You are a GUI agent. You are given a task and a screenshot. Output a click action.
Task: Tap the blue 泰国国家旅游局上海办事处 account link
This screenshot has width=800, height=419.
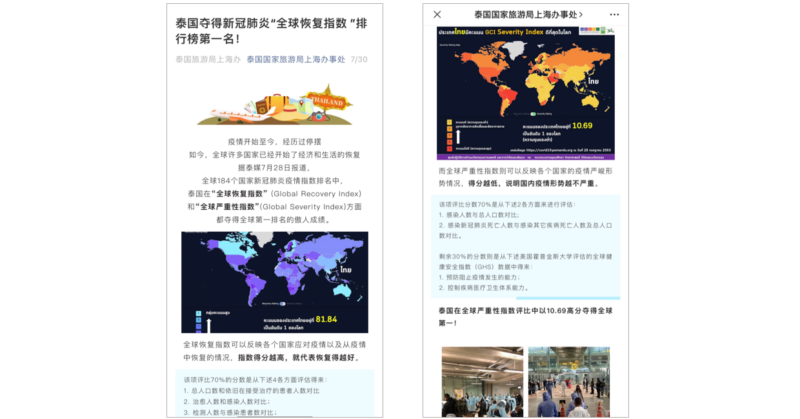click(x=296, y=59)
